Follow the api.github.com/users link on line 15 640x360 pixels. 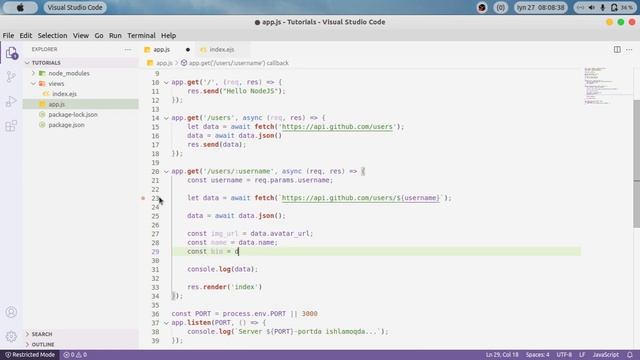(337, 127)
